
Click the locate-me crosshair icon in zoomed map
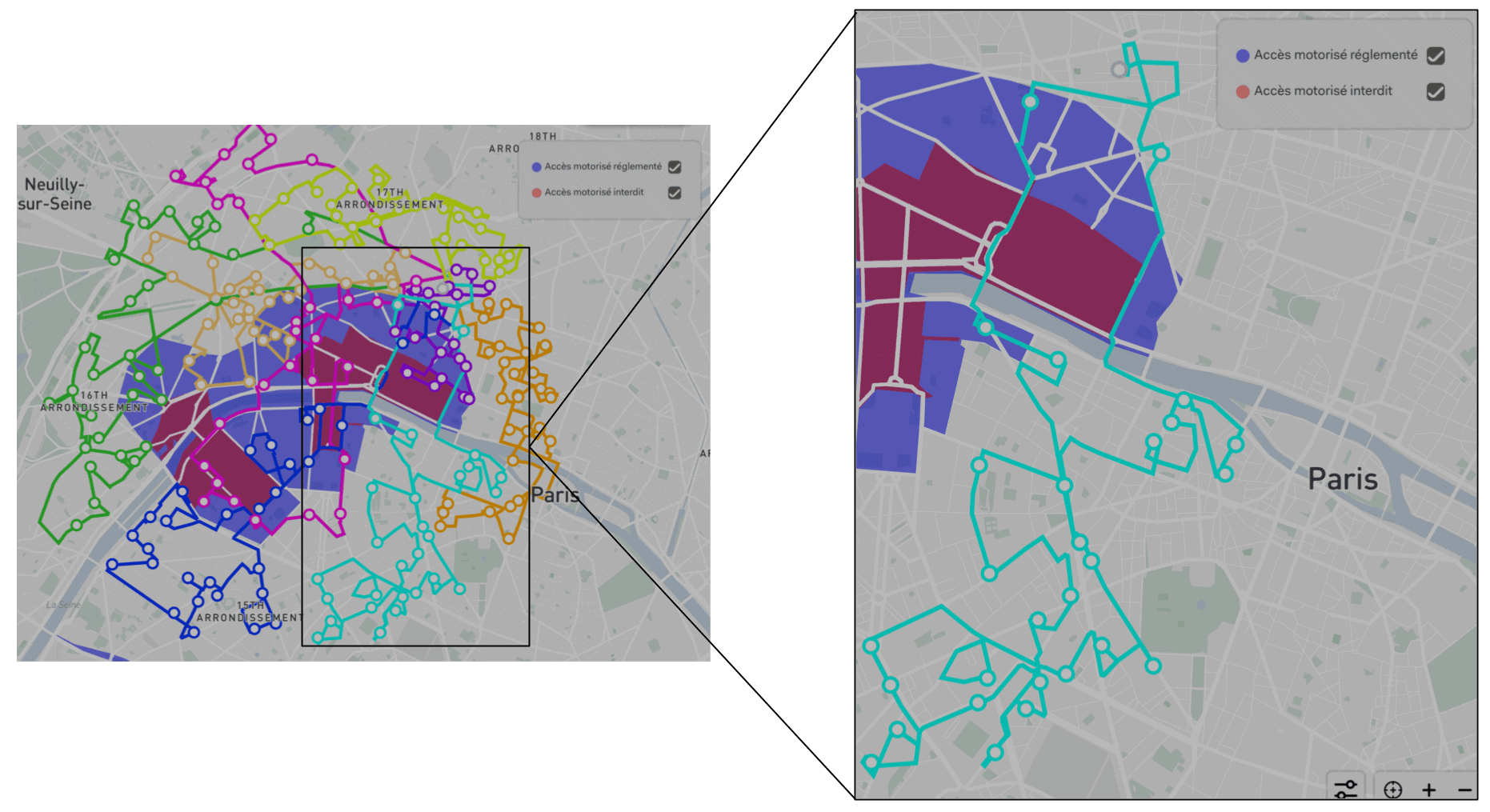coord(1393,790)
